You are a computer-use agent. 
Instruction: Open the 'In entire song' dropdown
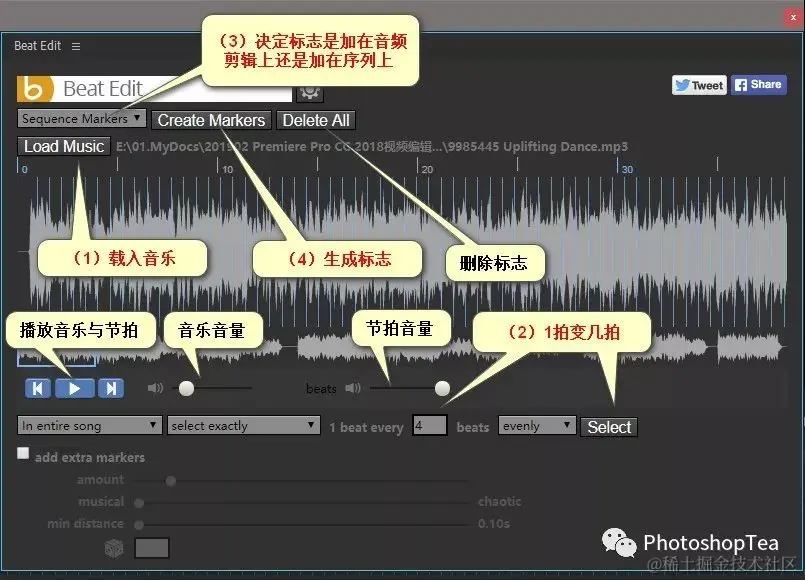[x=89, y=425]
